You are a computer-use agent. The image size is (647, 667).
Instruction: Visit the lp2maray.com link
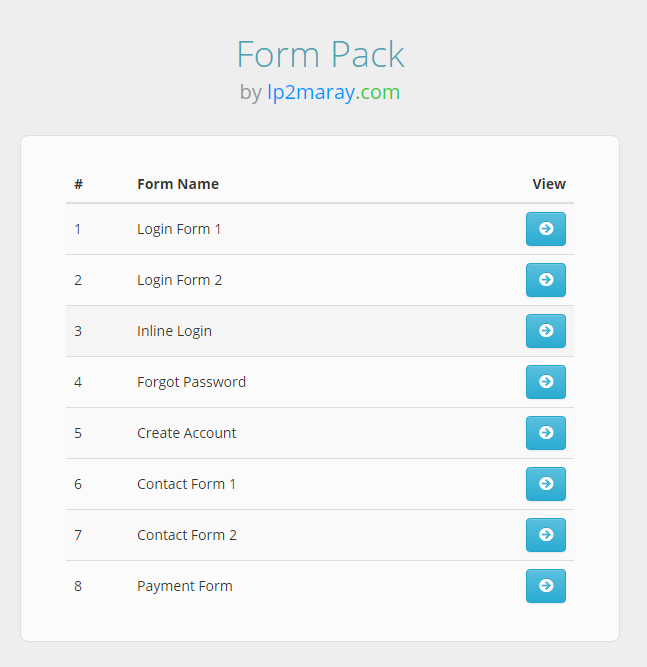(333, 92)
